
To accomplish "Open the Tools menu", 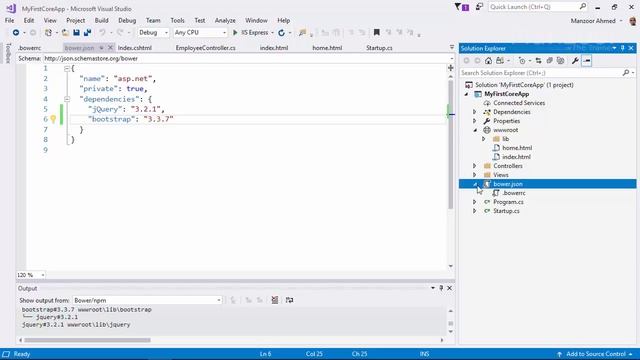I will [177, 20].
